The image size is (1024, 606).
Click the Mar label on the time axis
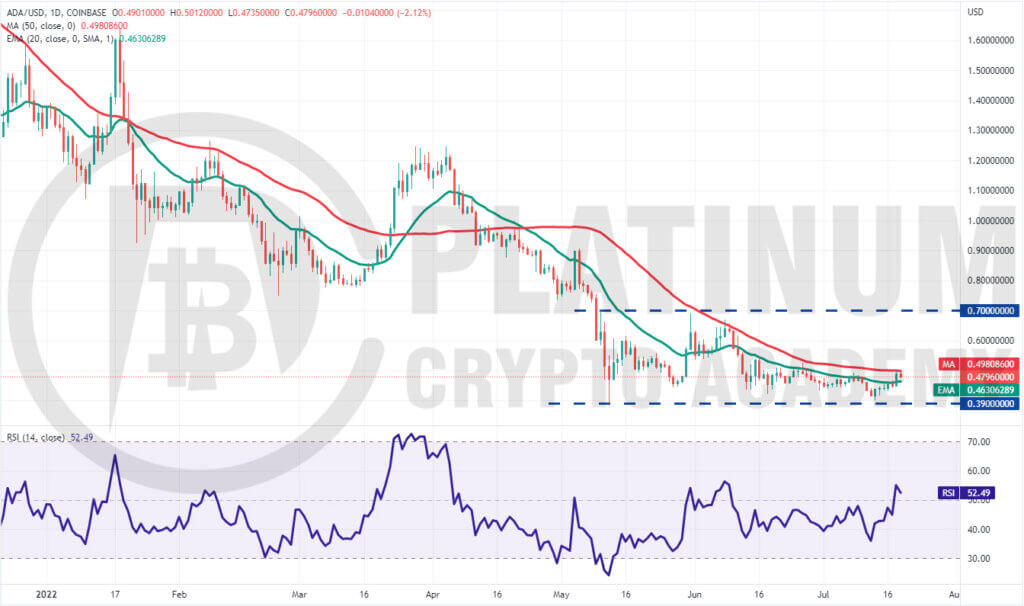pos(299,595)
